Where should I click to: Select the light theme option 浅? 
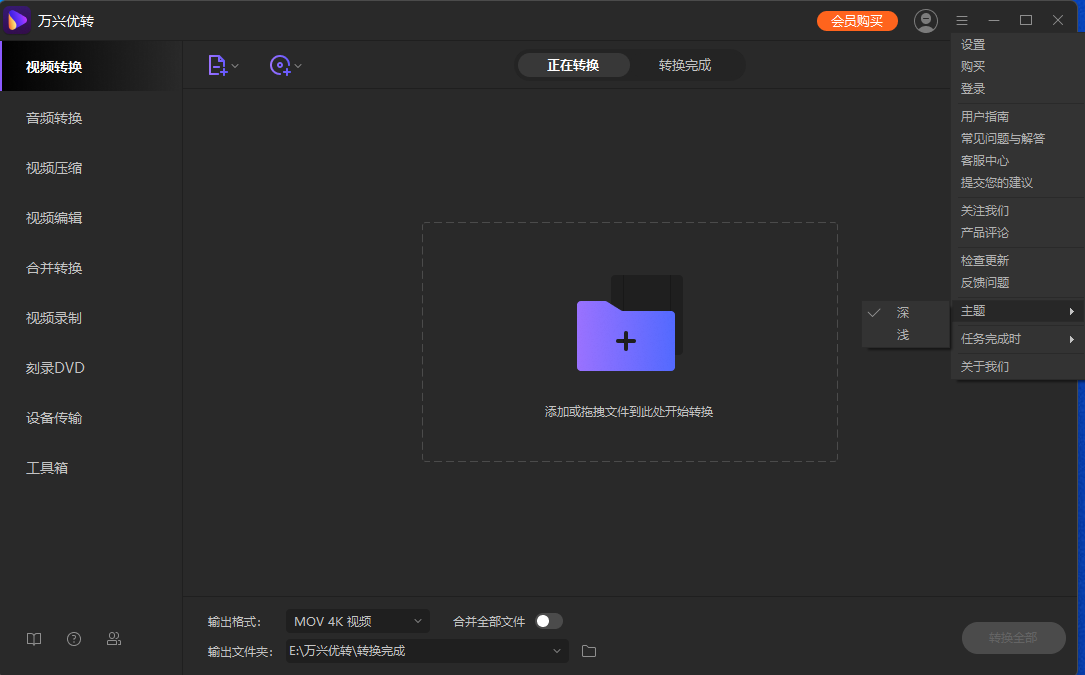(x=903, y=335)
